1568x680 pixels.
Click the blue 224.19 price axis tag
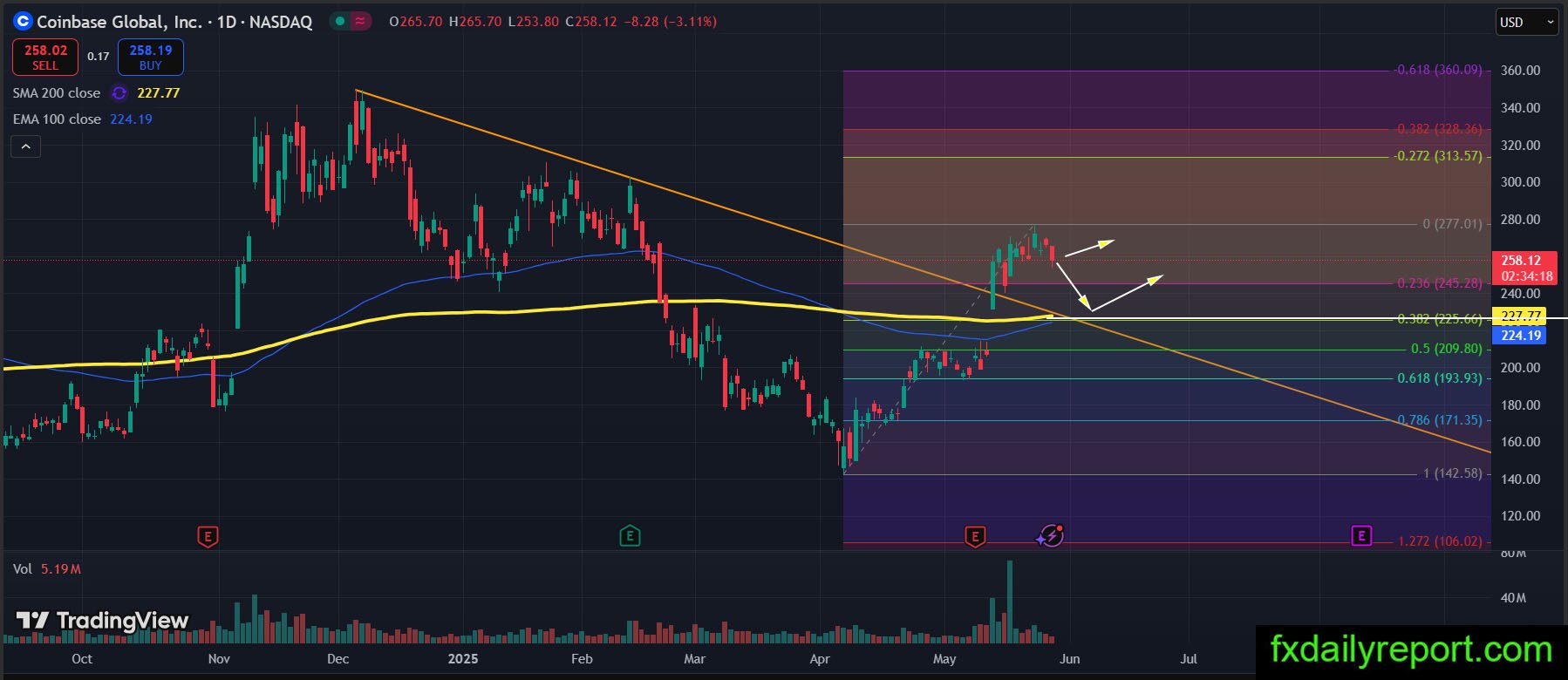[1521, 335]
